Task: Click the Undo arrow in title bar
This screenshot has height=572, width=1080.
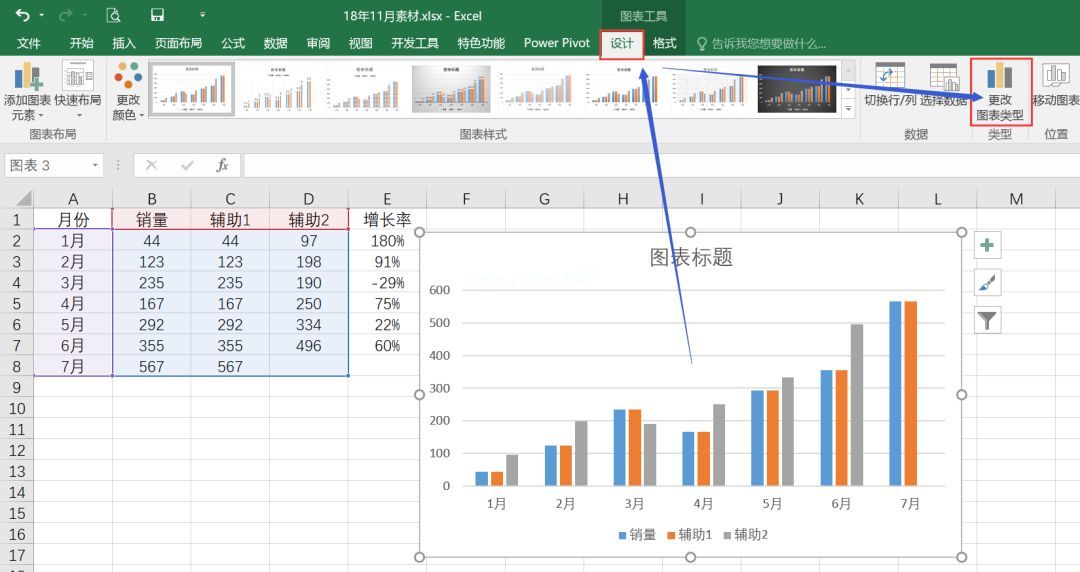Action: coord(22,15)
